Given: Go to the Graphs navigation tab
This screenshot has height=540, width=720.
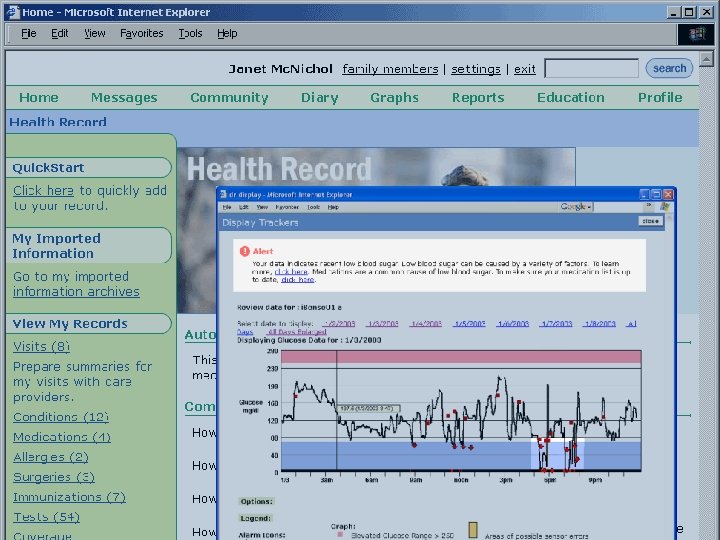Looking at the screenshot, I should pyautogui.click(x=394, y=97).
